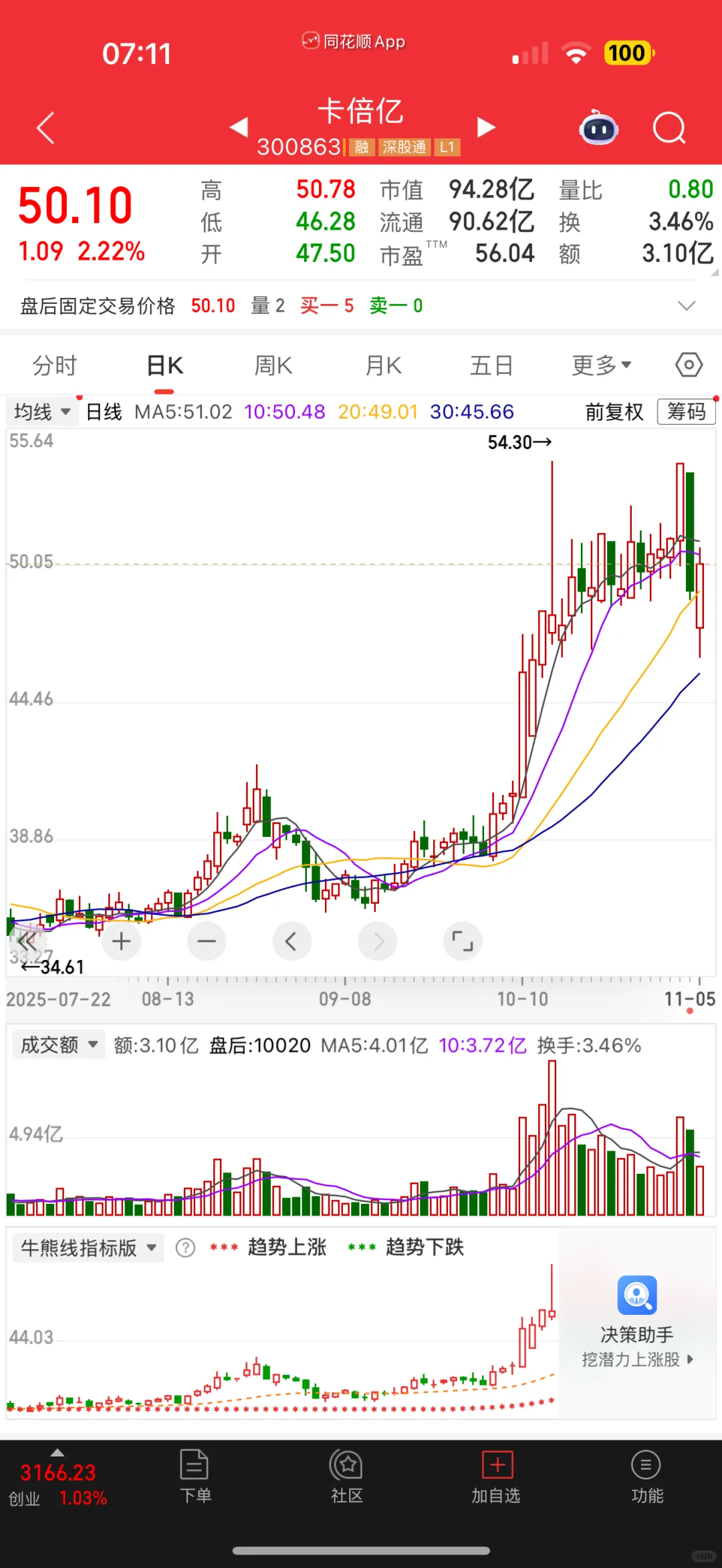Viewport: 722px width, 1568px height.
Task: Tap double-left arrows on chart edge
Action: pyautogui.click(x=27, y=942)
